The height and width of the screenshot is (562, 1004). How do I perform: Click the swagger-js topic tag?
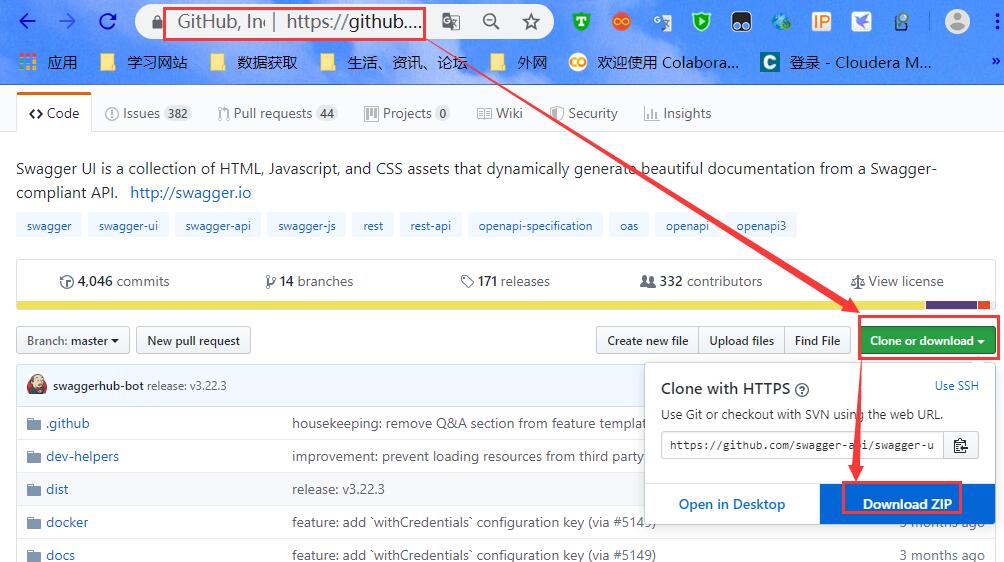pyautogui.click(x=307, y=226)
